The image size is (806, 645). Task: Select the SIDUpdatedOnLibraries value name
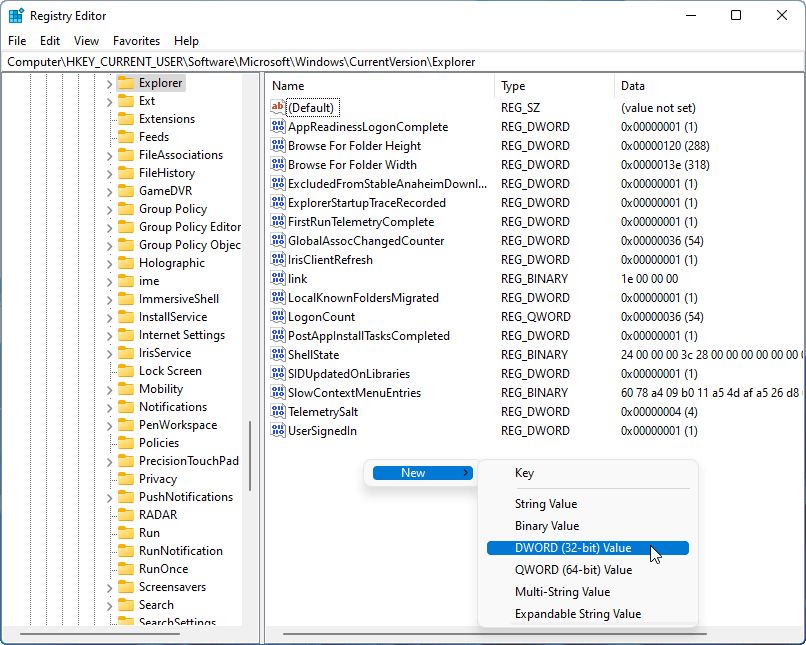[x=349, y=374]
